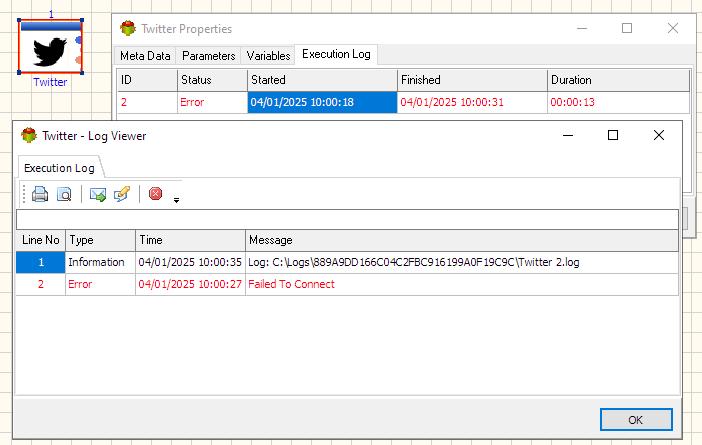Click OK in the Log Viewer
This screenshot has width=702, height=445.
[x=636, y=420]
